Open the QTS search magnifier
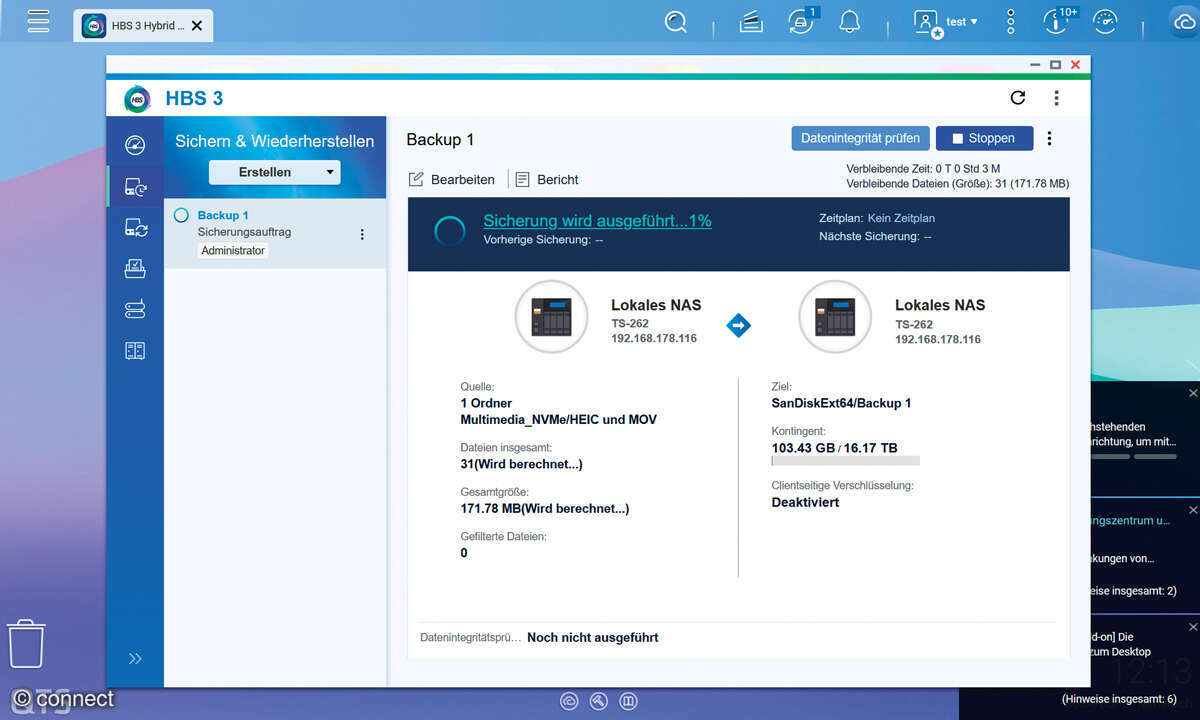Image resolution: width=1200 pixels, height=720 pixels. [x=677, y=21]
